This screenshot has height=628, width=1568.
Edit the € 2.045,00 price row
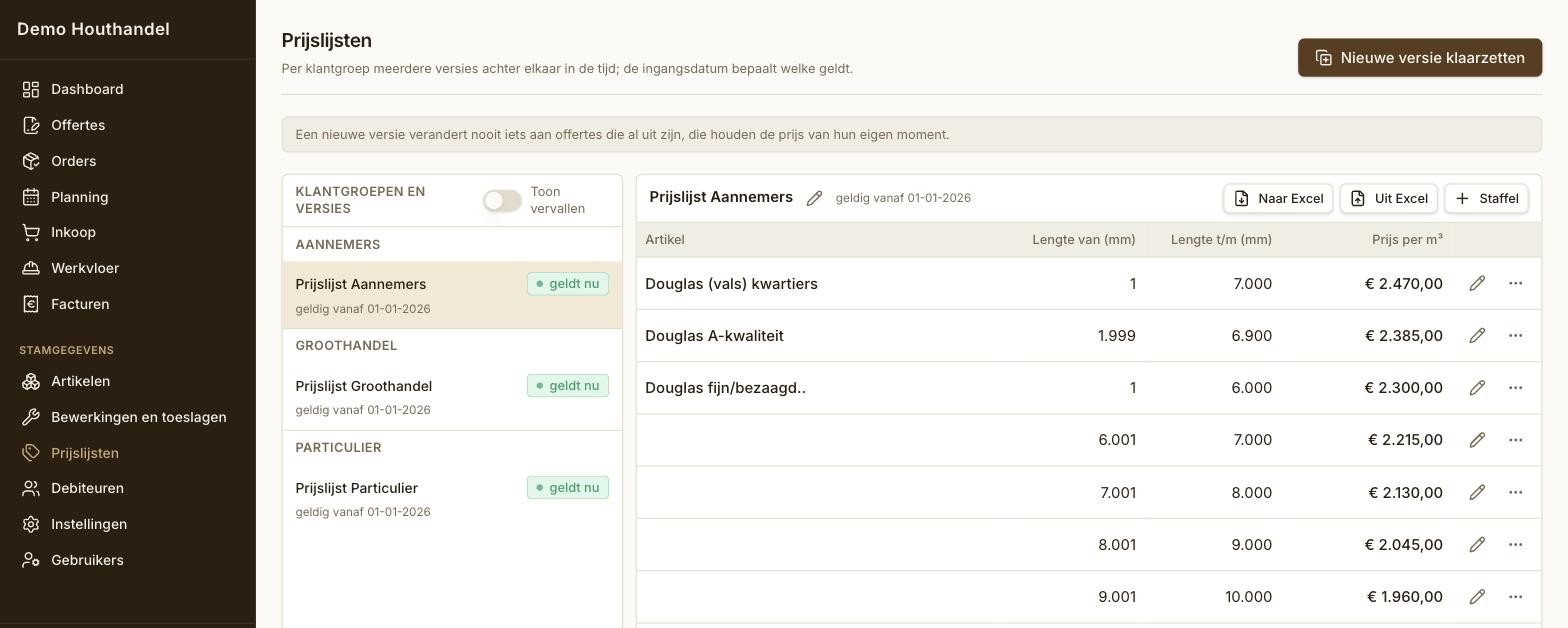tap(1477, 545)
